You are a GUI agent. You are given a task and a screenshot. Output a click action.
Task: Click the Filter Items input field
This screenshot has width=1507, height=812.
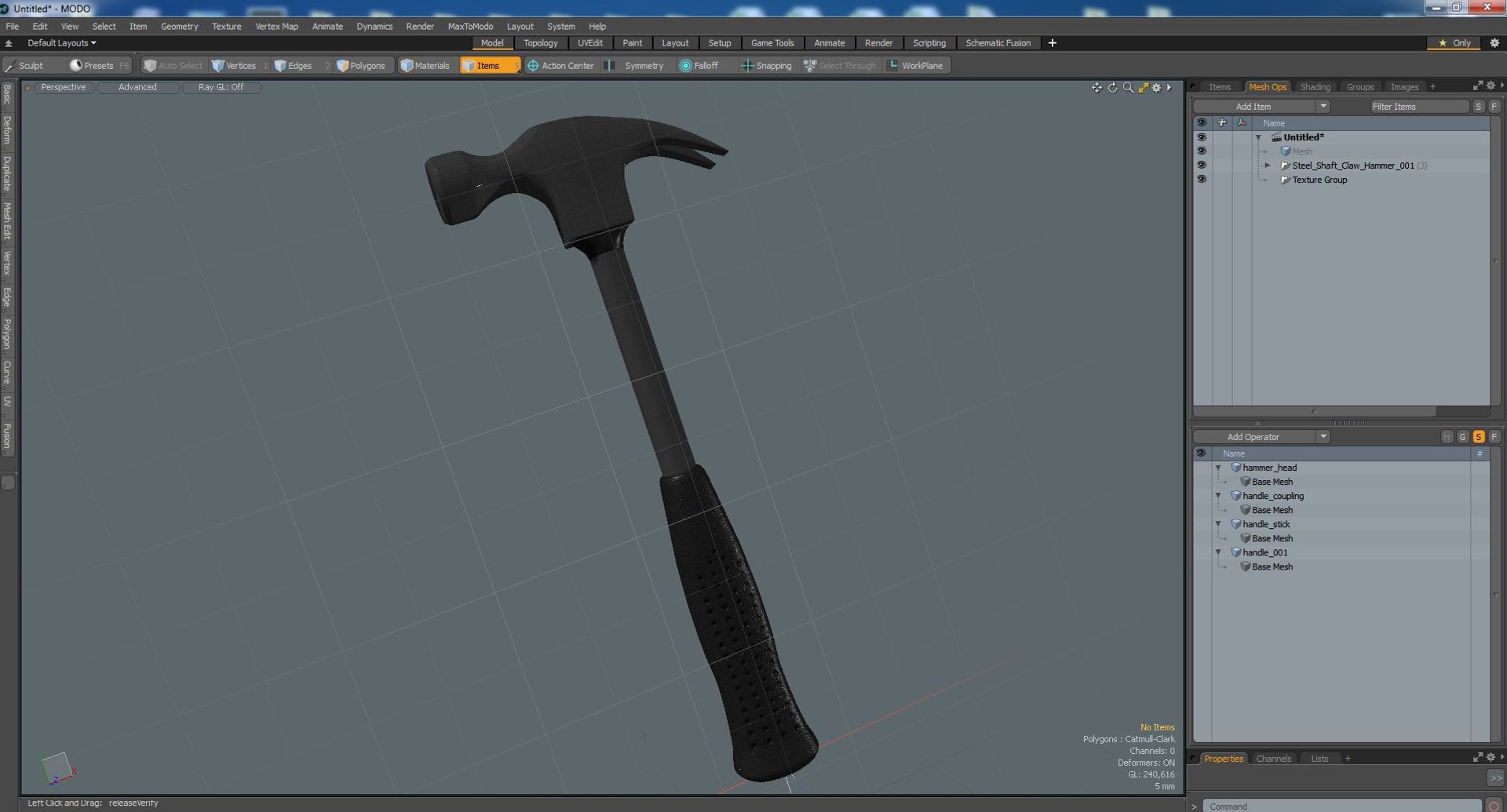click(1419, 107)
